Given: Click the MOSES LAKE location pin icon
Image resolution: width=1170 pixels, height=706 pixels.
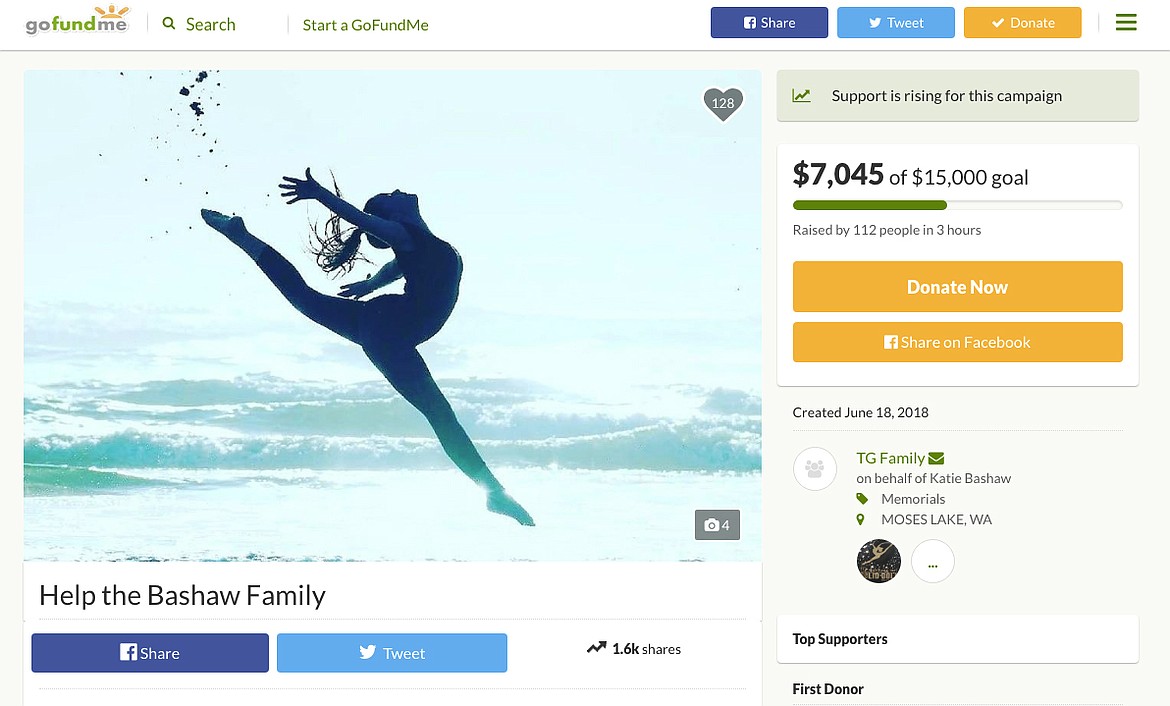Looking at the screenshot, I should pos(861,520).
